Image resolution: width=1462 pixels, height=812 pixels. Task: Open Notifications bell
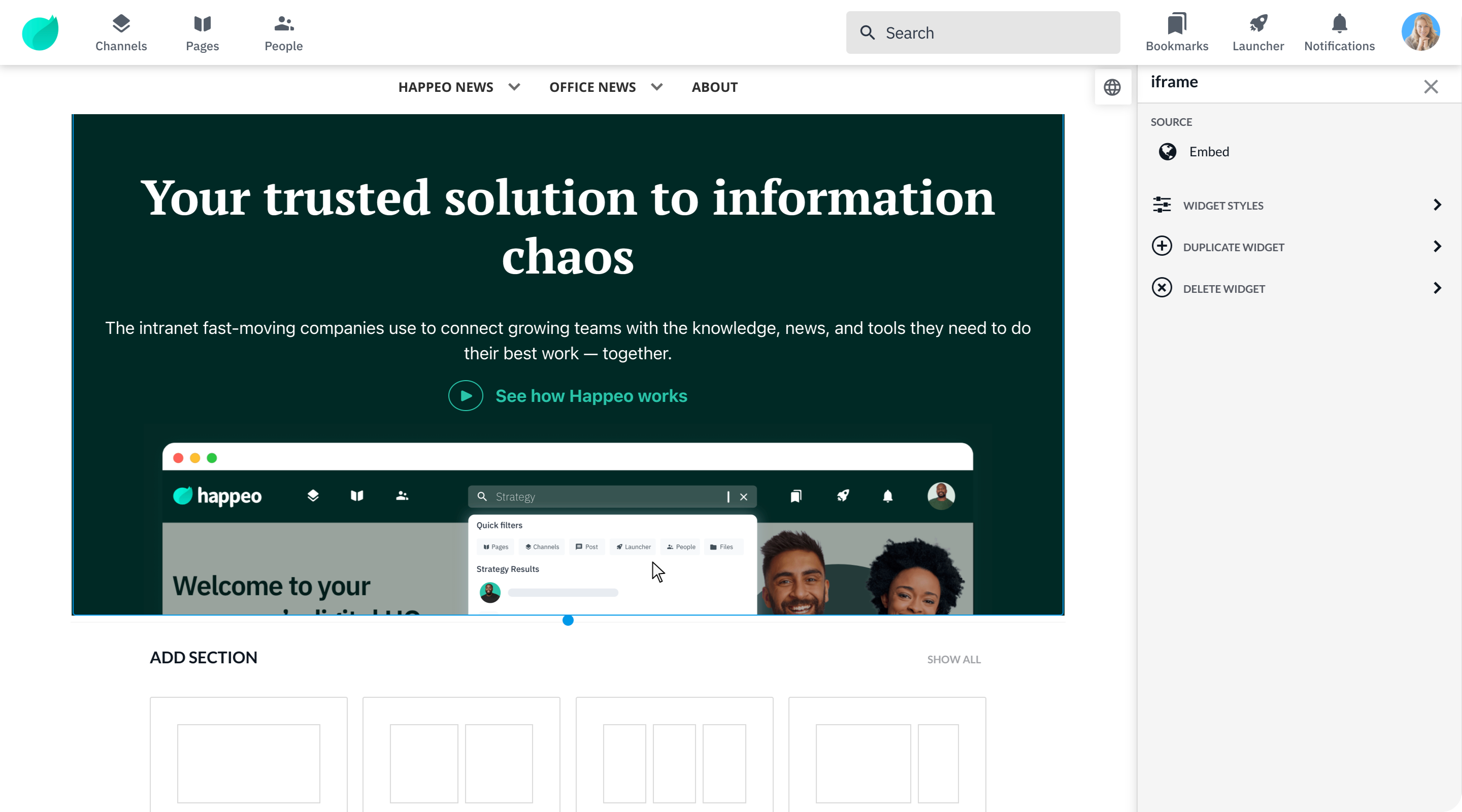pos(1339,33)
